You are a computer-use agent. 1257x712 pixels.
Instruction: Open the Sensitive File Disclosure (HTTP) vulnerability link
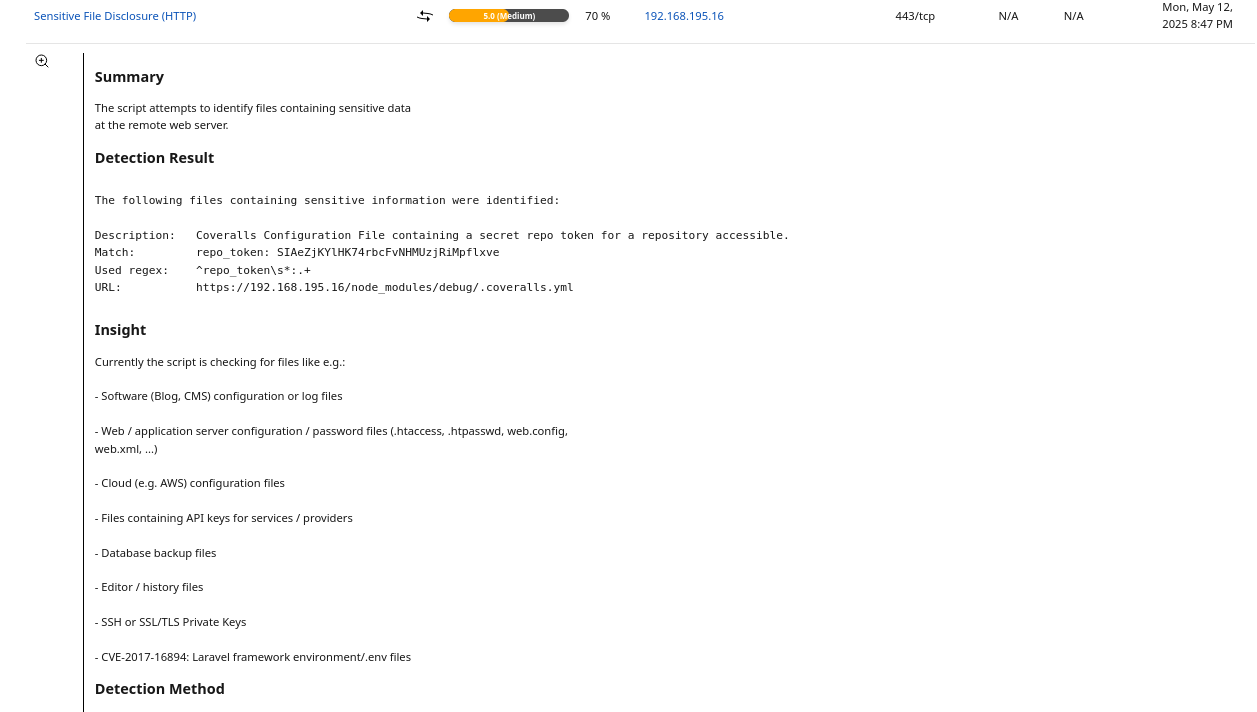pyautogui.click(x=115, y=16)
